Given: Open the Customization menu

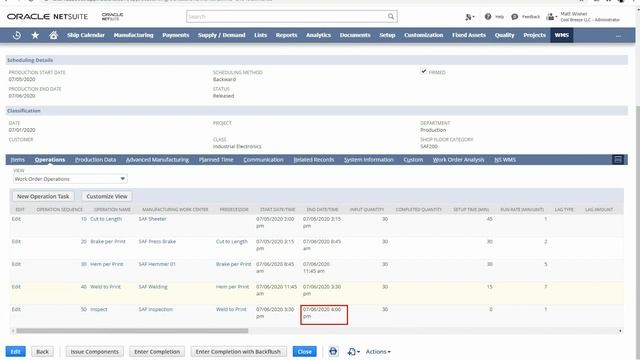Looking at the screenshot, I should click(x=424, y=35).
